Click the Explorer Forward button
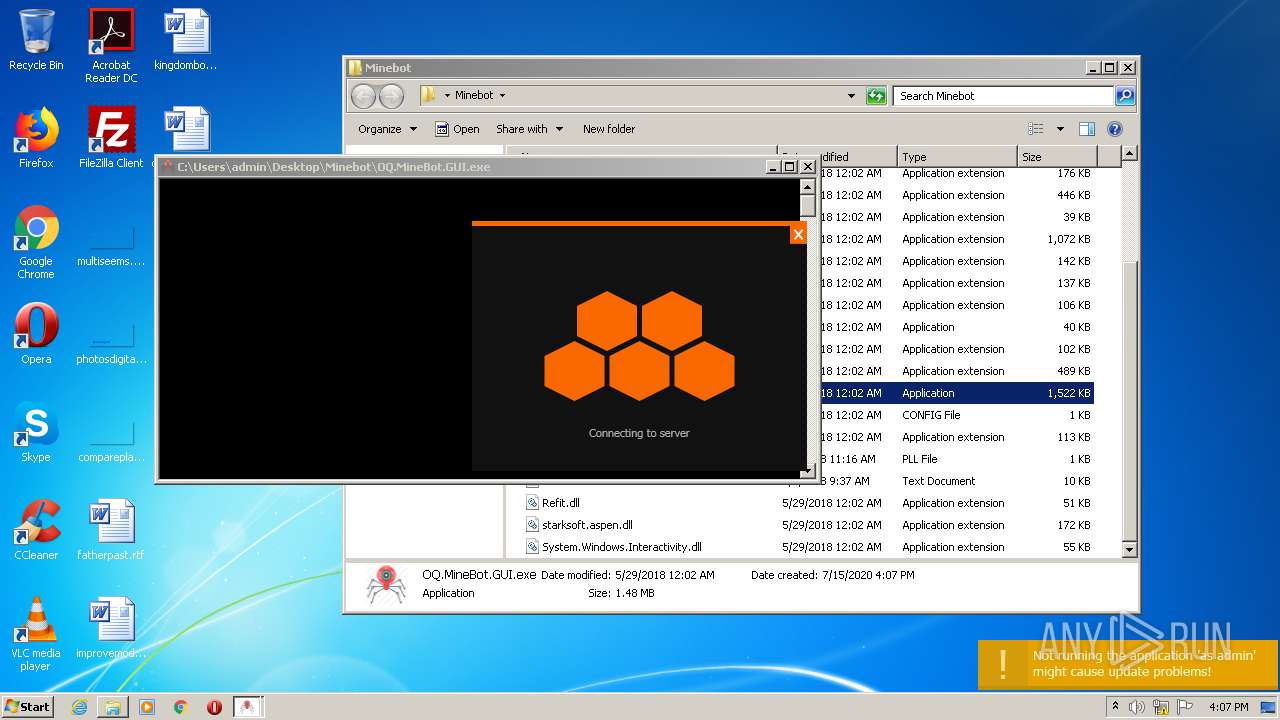Viewport: 1280px width, 720px height. pos(391,96)
